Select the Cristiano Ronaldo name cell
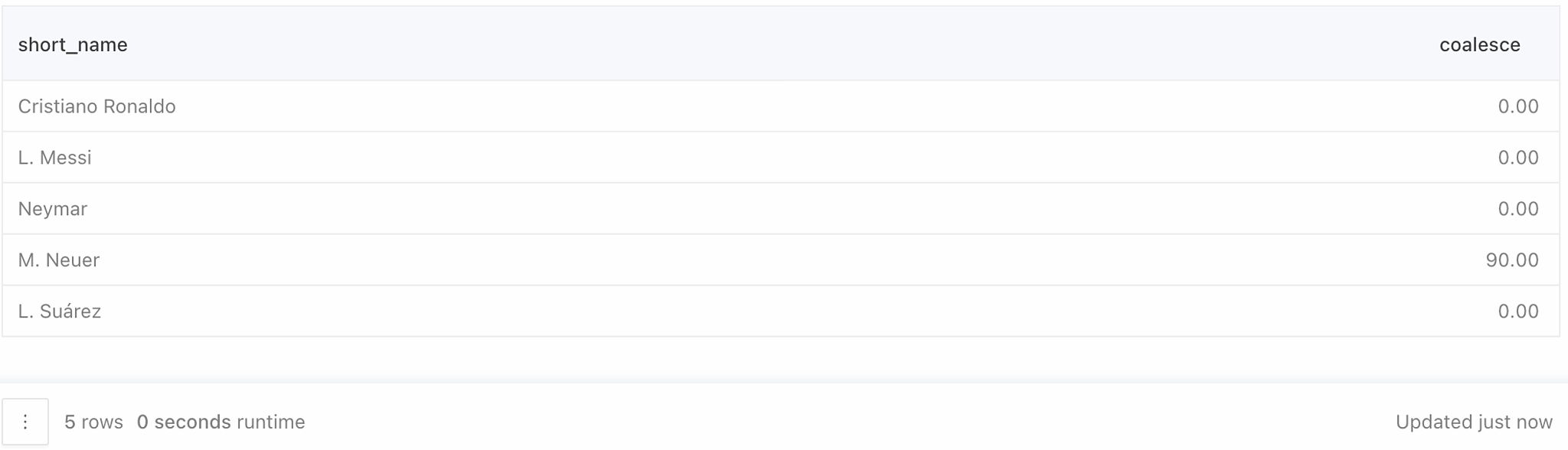 point(97,106)
